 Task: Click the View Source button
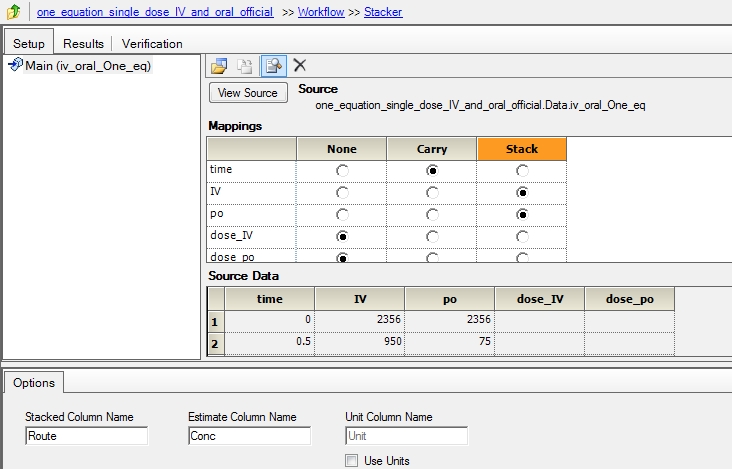[x=248, y=93]
